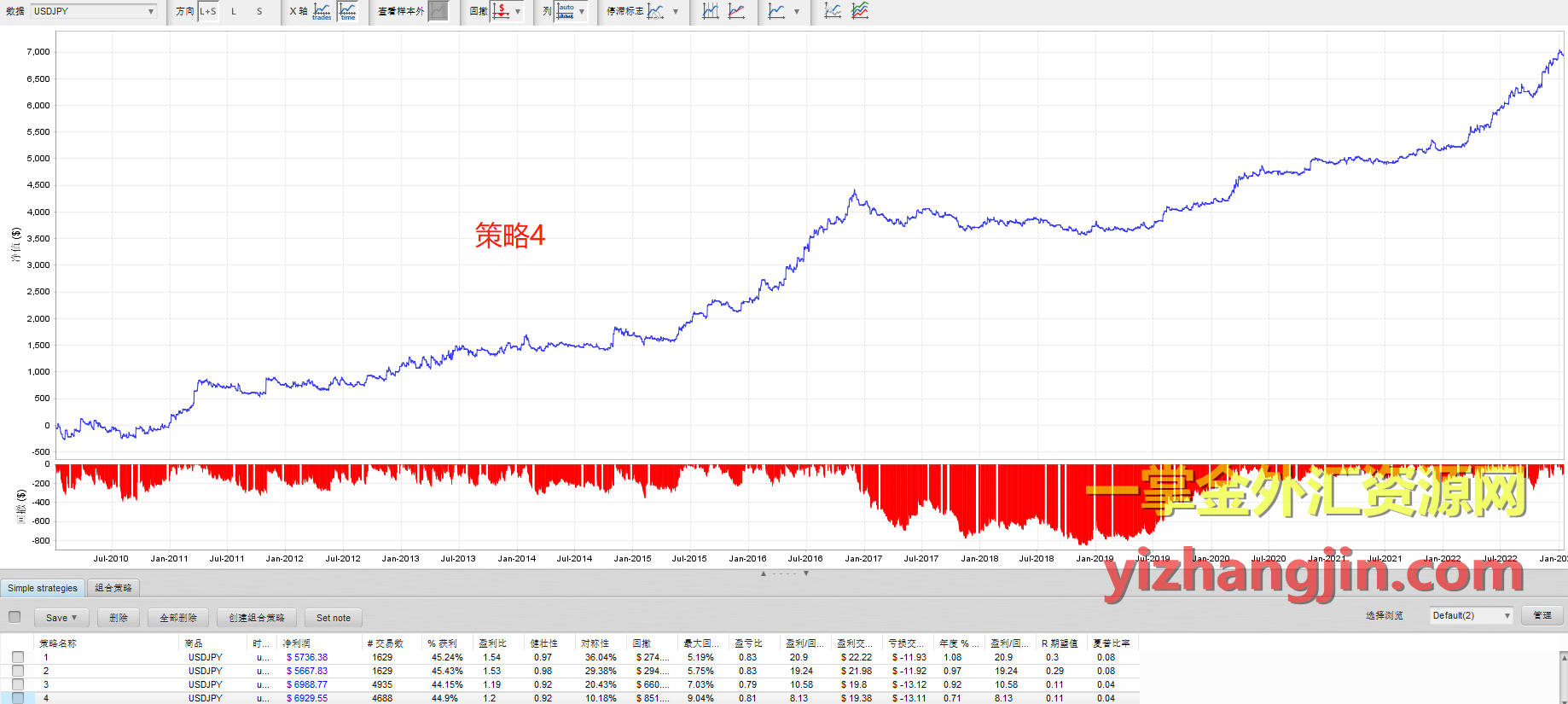1568x704 pixels.
Task: Expand the dropdown arrow after the blue line chart icon
Action: pyautogui.click(x=797, y=12)
